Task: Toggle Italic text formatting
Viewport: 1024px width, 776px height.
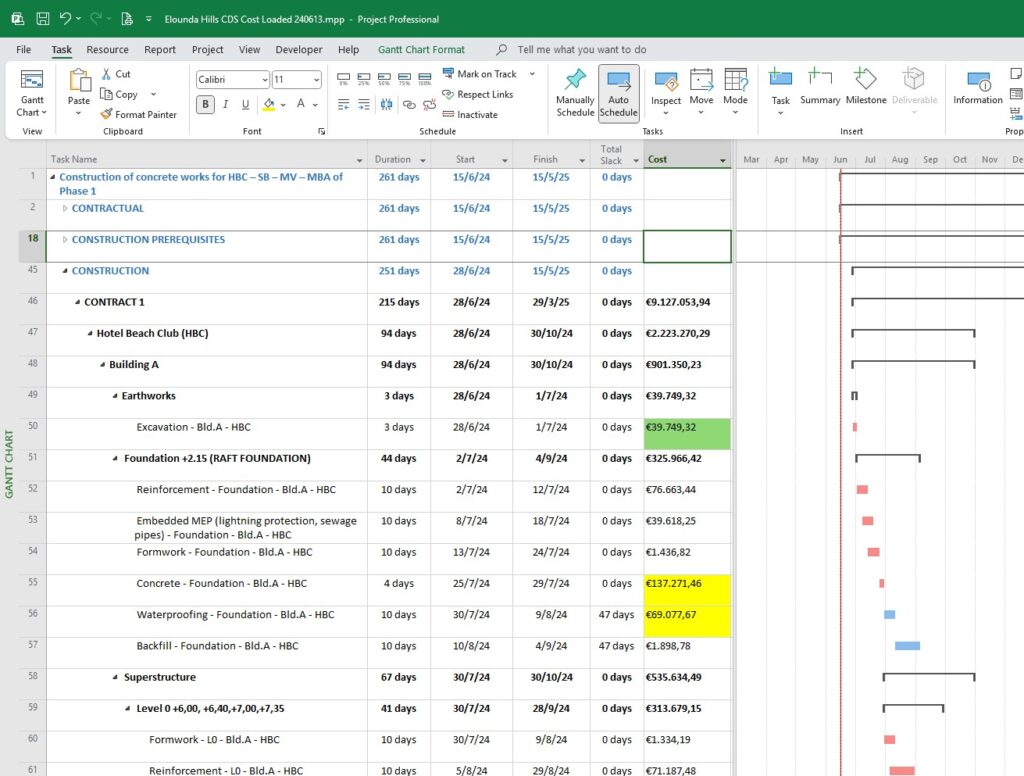Action: coord(226,104)
